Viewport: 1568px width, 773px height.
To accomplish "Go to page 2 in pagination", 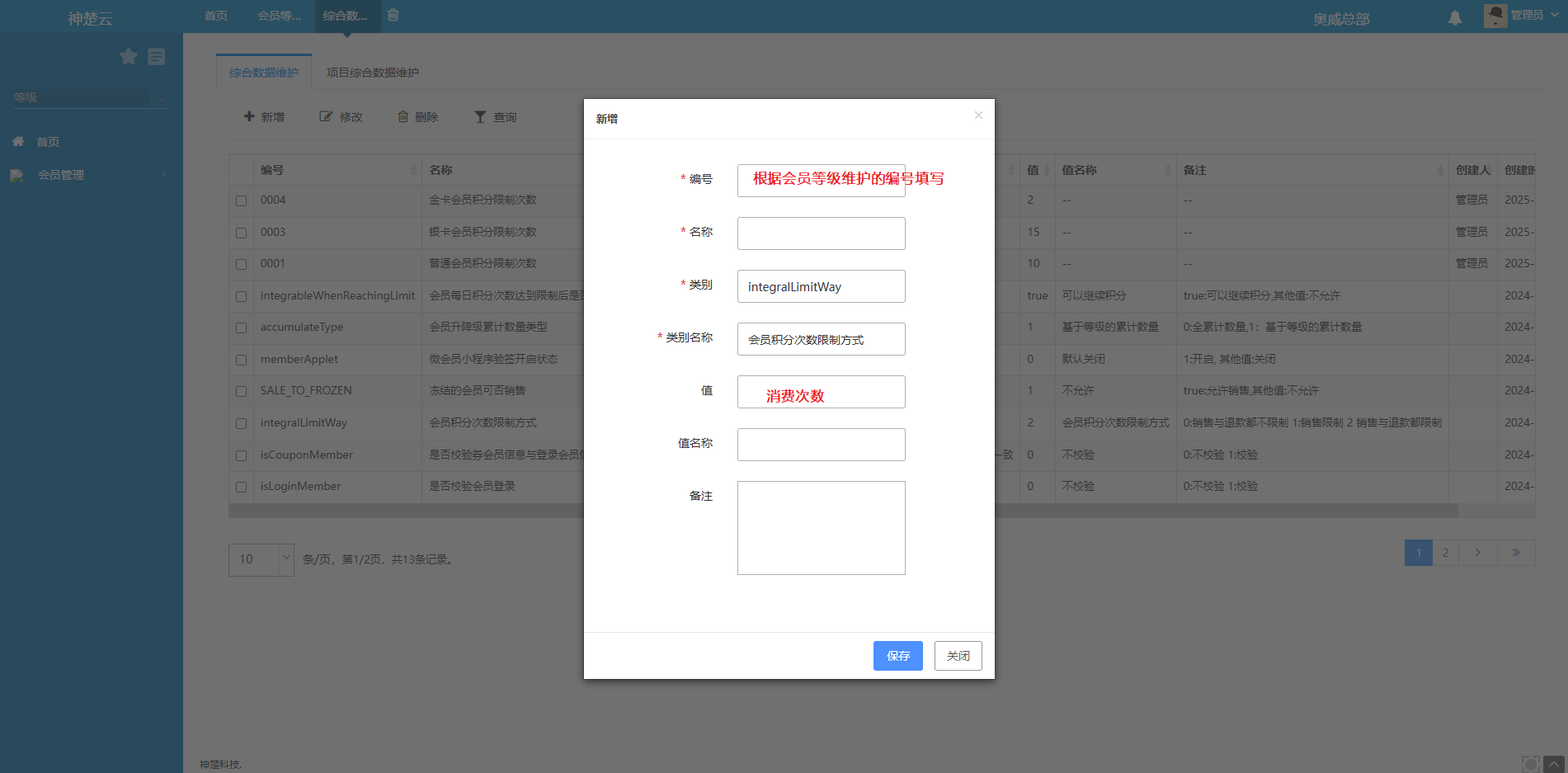I will point(1445,553).
